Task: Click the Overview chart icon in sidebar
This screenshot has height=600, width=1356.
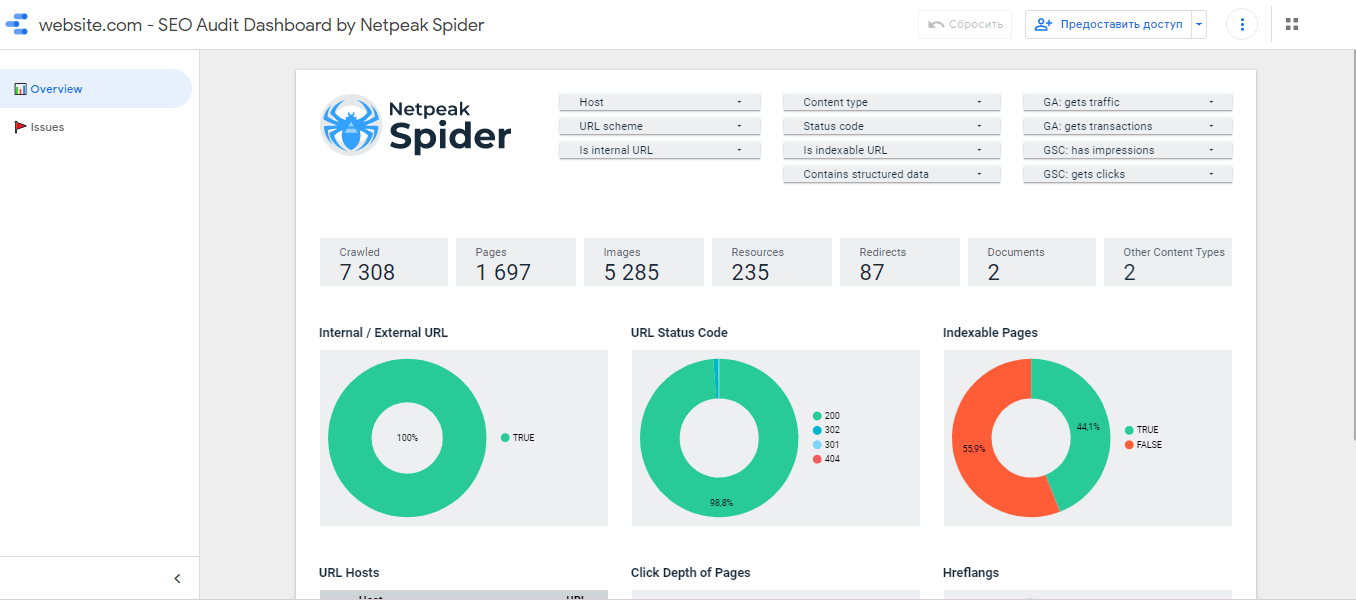Action: [20, 89]
